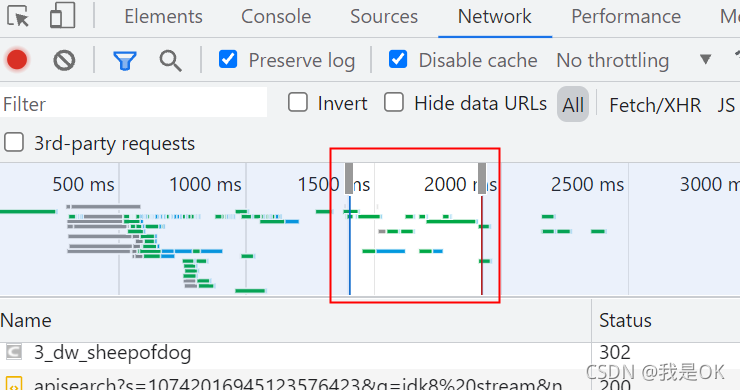Click the image file icon beside 3_dw_sheepofdog
This screenshot has width=740, height=390.
14,352
